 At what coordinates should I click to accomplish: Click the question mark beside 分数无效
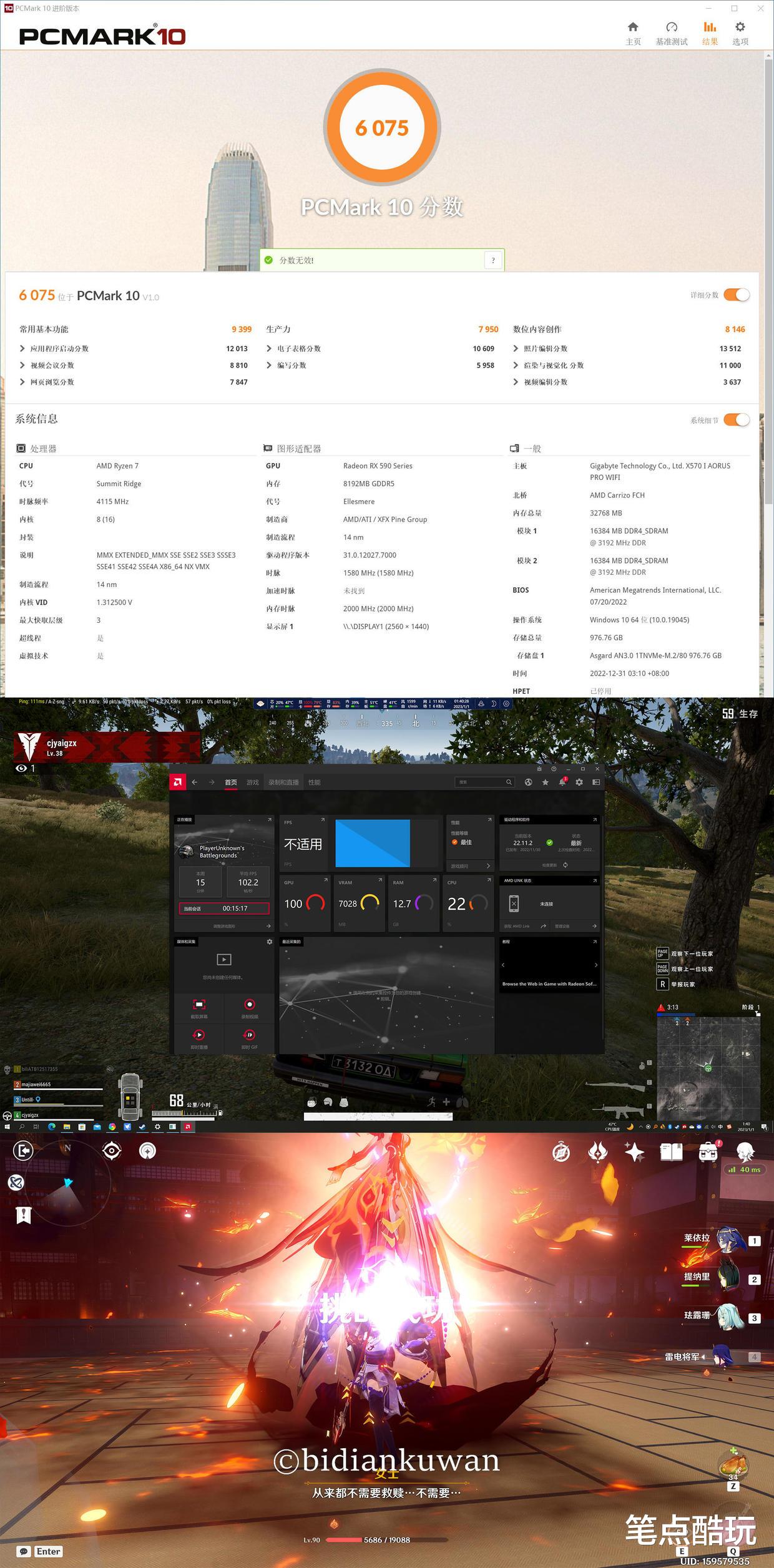[x=493, y=260]
